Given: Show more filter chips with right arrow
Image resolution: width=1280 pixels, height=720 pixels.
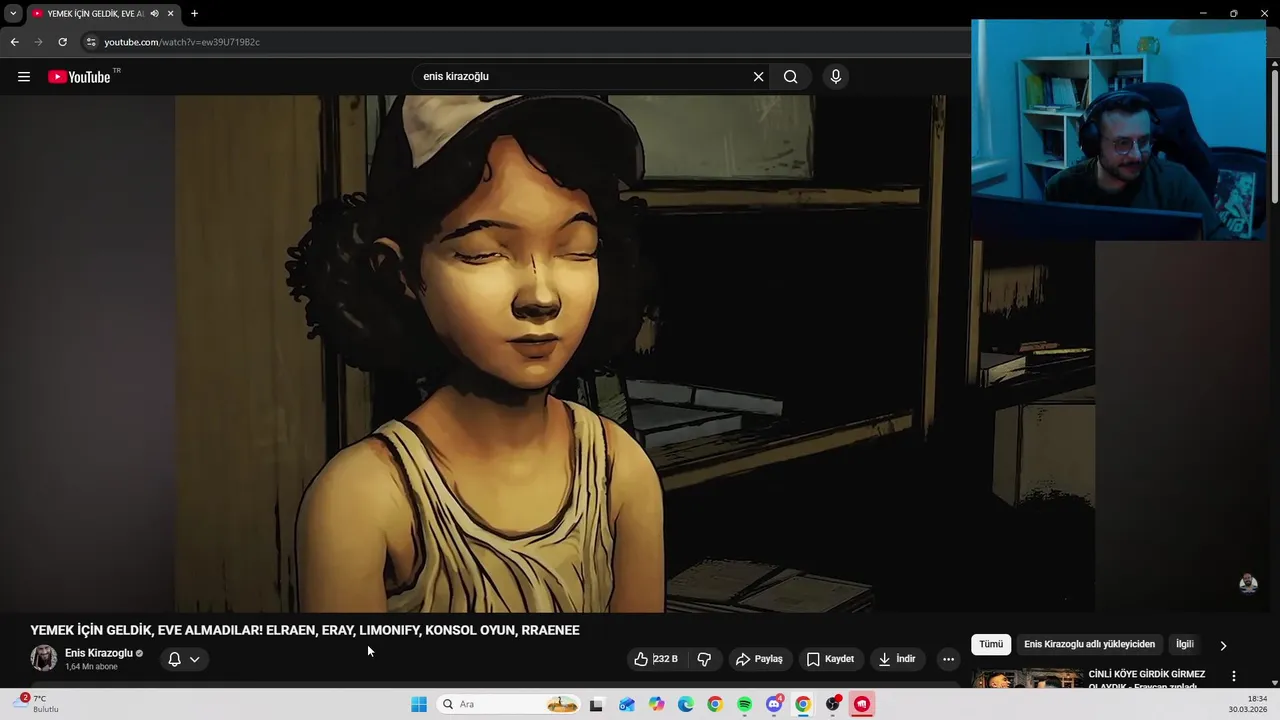Looking at the screenshot, I should (x=1222, y=646).
